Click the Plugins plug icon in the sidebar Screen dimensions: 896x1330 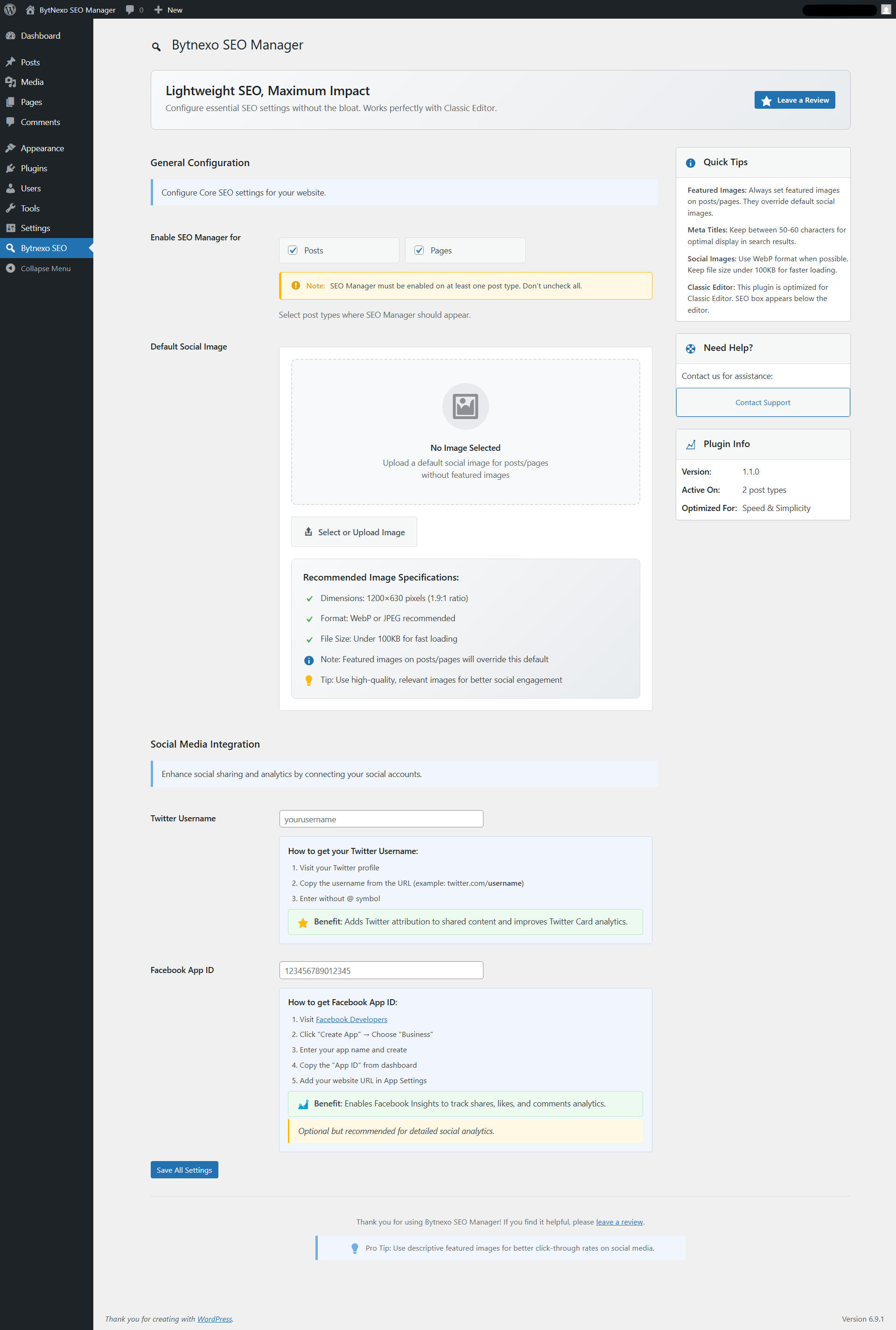(10, 168)
